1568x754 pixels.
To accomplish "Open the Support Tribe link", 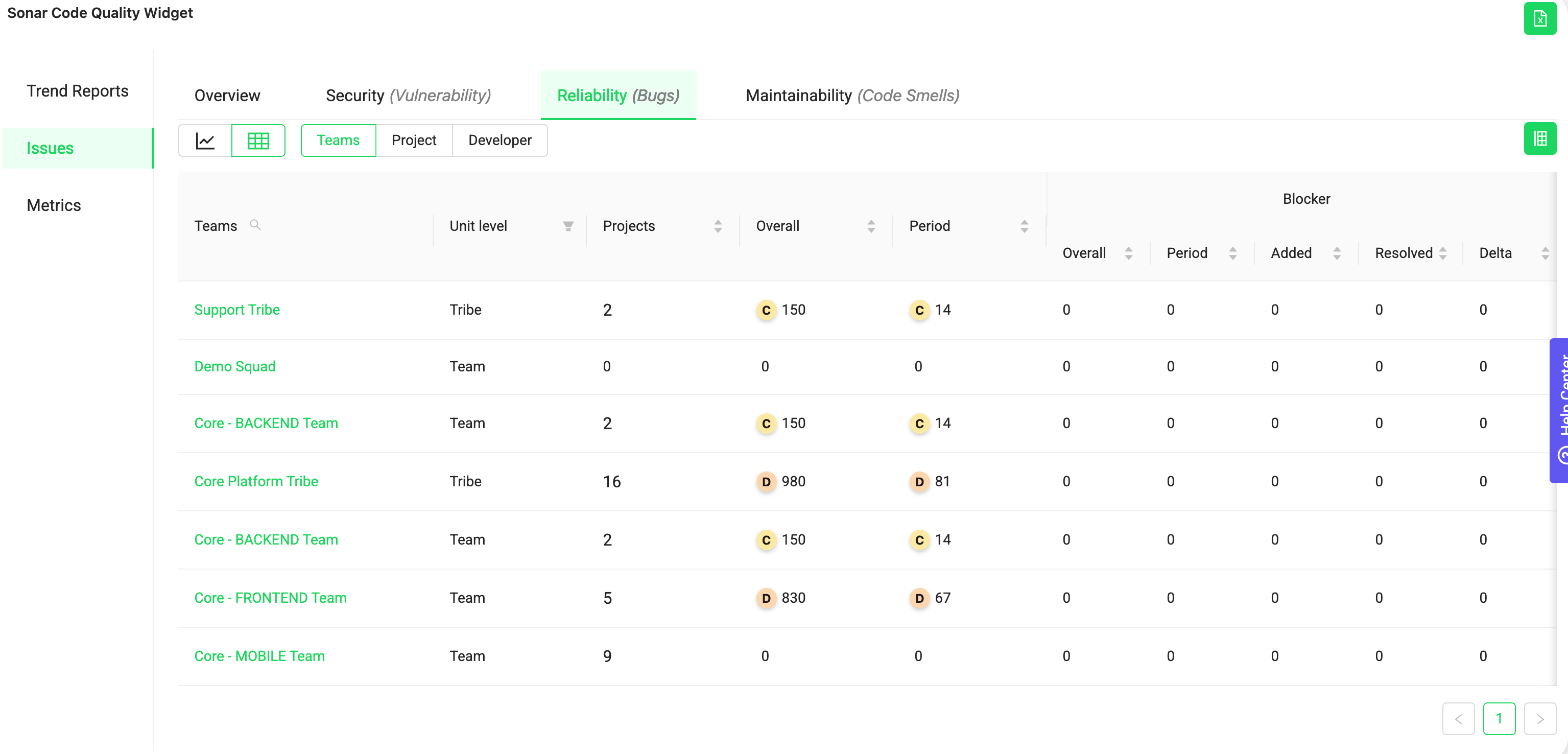I will coord(237,310).
